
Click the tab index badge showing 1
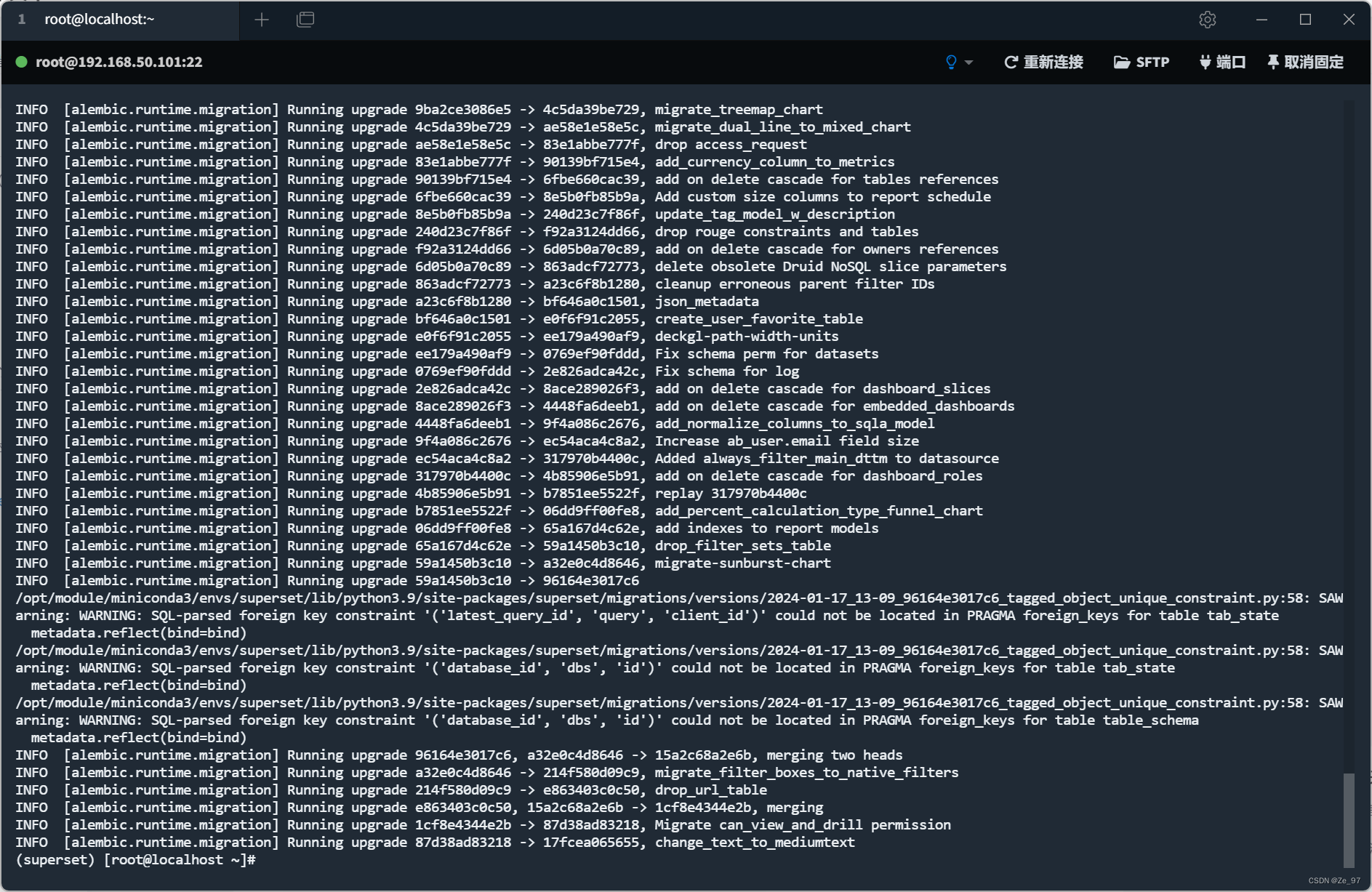coord(22,20)
